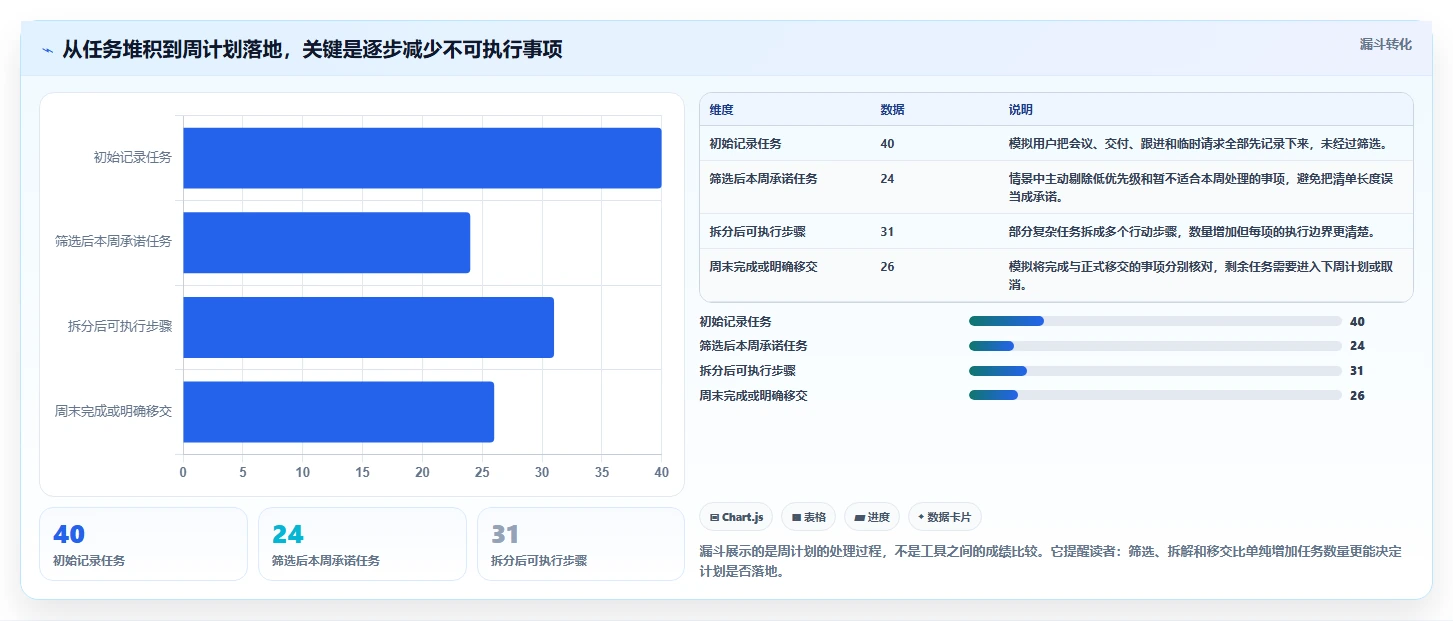Click the footnote beginning 漏斗展示的是周计划

tap(1050, 562)
